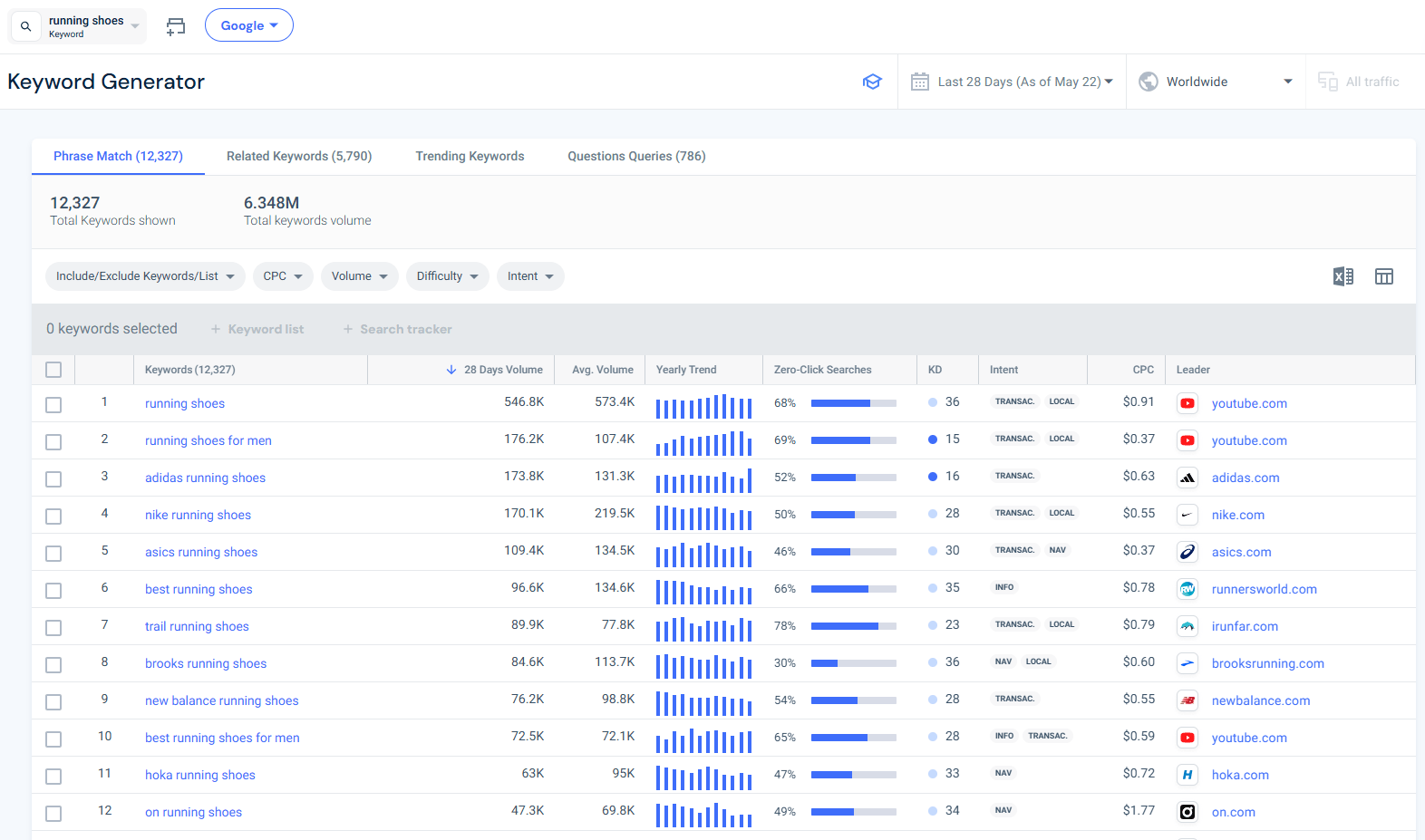Click the Runner's World leader logo
Viewport: 1425px width, 840px height.
1187,589
